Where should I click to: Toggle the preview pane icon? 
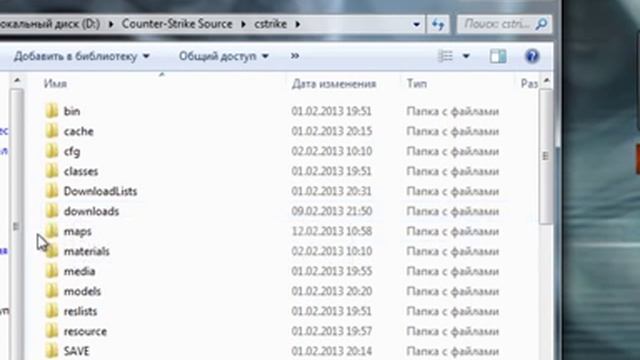[x=498, y=56]
